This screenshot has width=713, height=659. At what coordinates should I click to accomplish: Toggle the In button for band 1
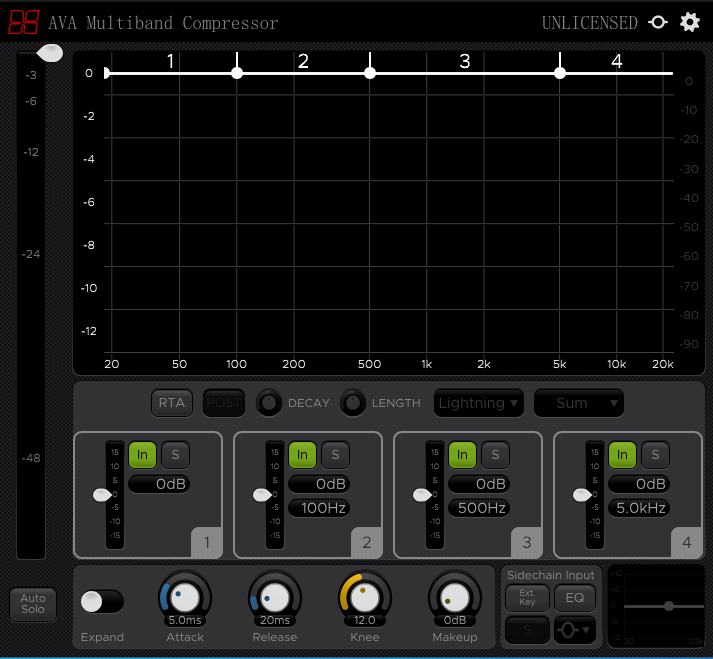142,454
